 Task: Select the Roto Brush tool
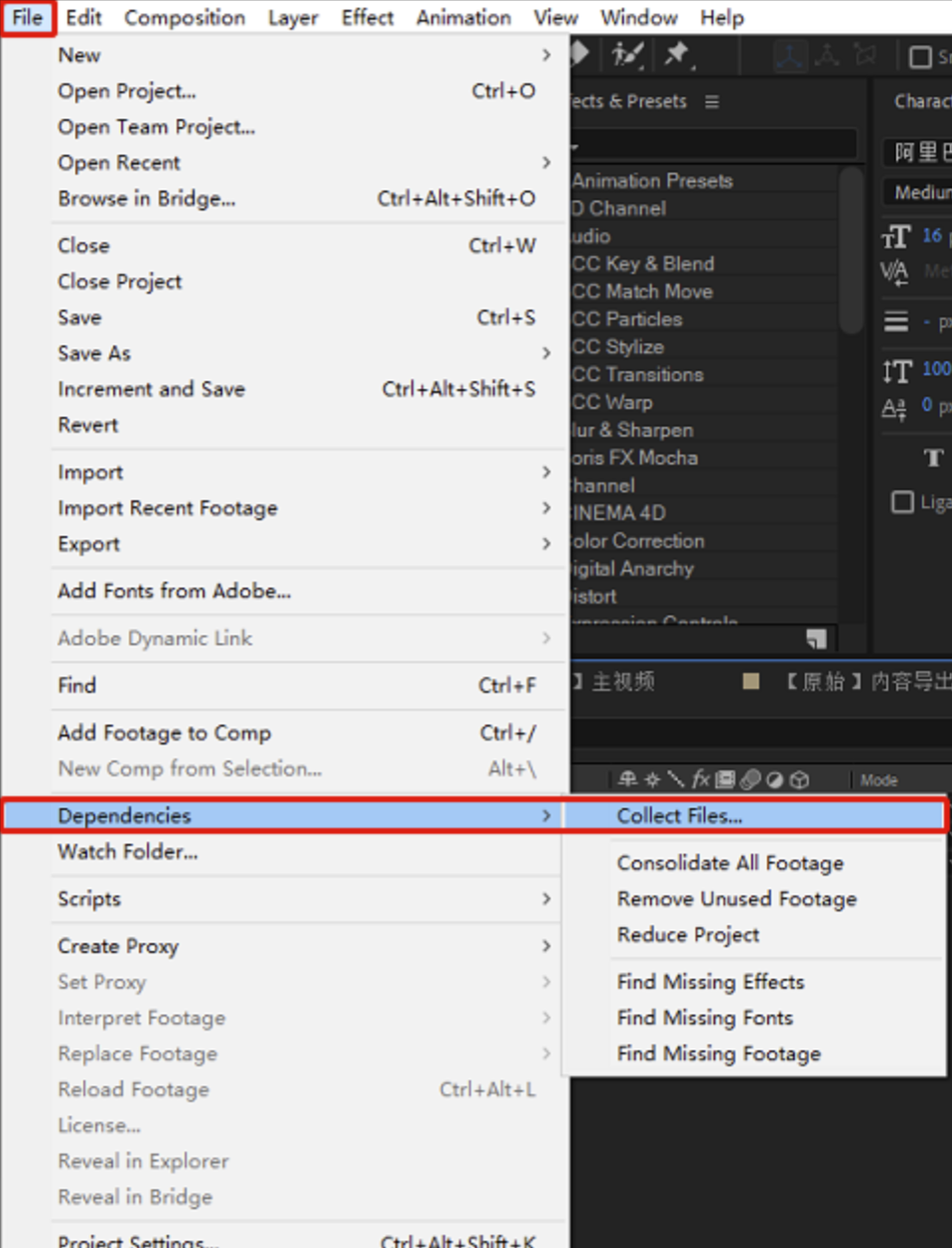click(627, 55)
